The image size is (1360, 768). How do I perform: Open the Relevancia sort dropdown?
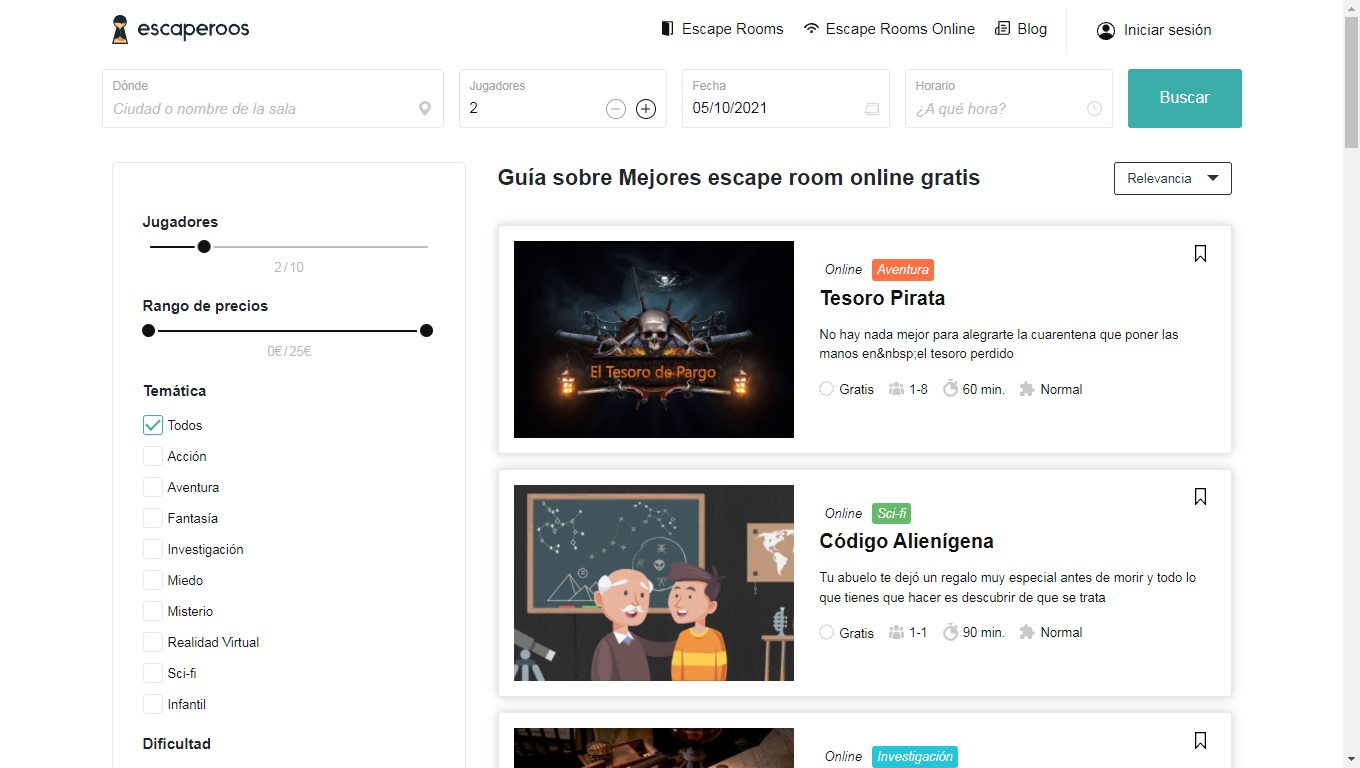tap(1172, 178)
